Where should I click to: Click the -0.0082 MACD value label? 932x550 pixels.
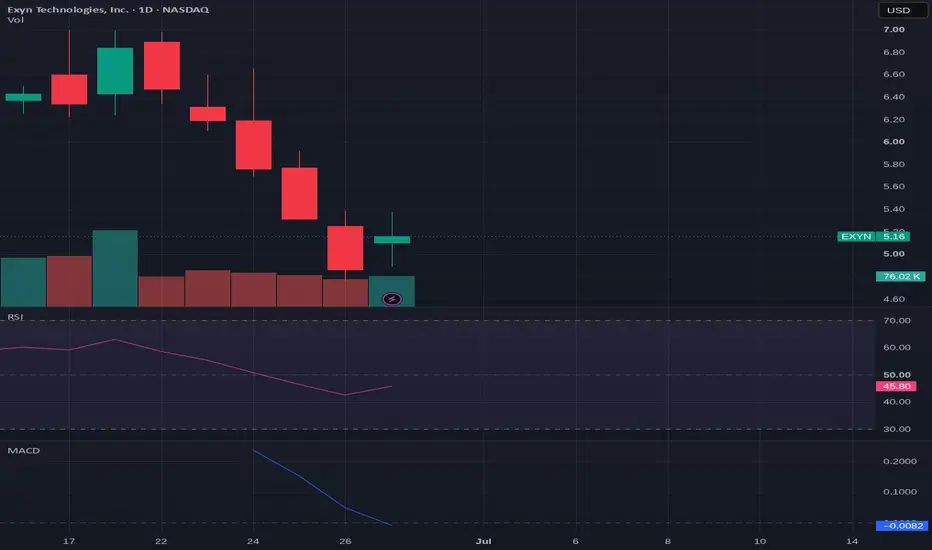point(902,526)
